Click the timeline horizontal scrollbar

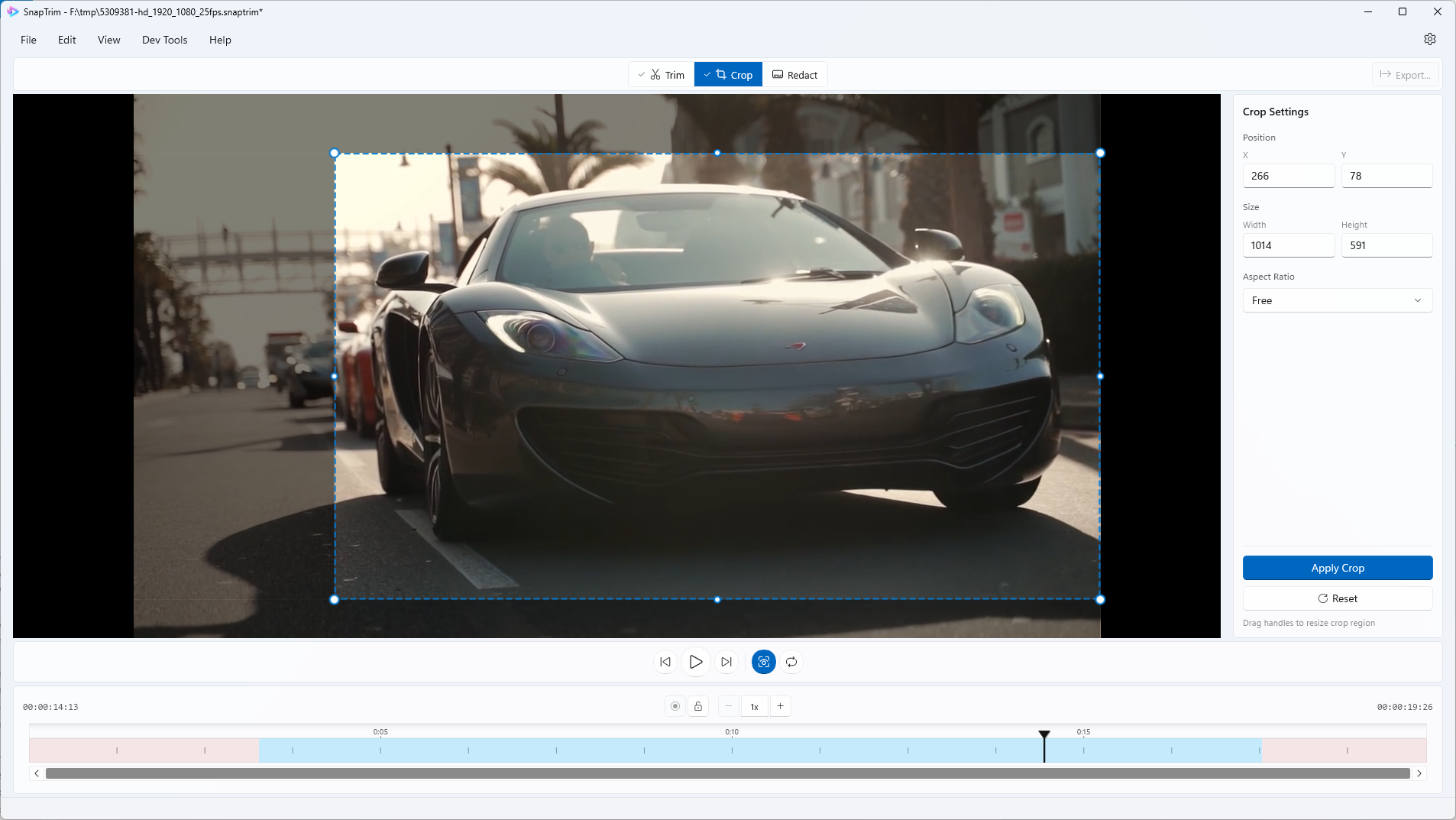click(x=727, y=773)
